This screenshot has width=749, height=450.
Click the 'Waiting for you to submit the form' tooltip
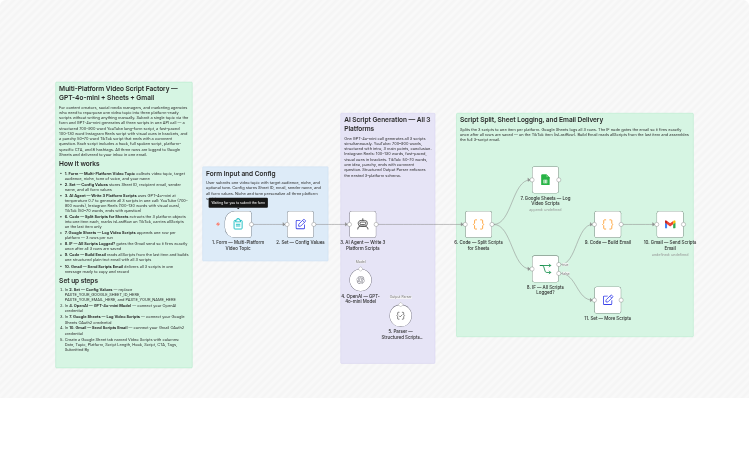pyautogui.click(x=238, y=202)
